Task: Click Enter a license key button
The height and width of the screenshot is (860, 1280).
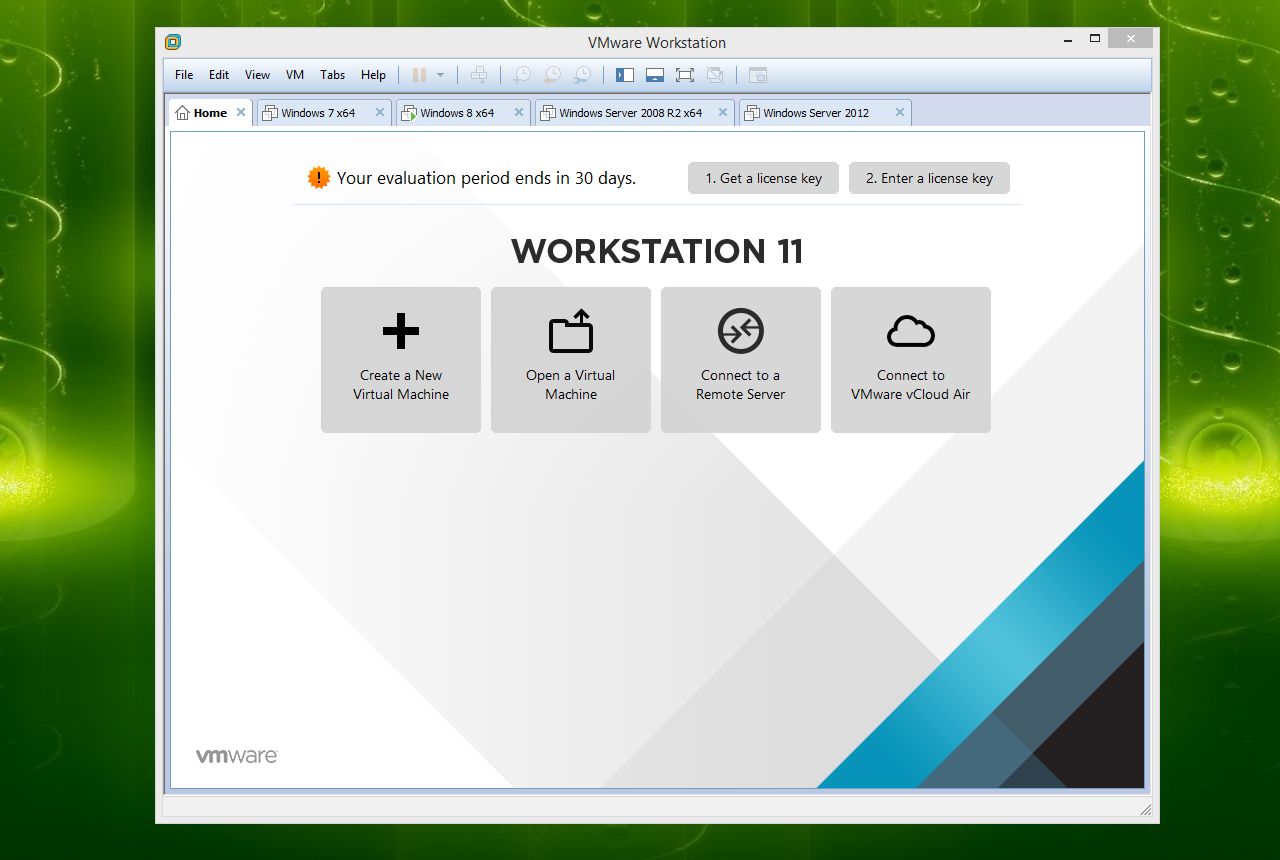Action: (929, 178)
